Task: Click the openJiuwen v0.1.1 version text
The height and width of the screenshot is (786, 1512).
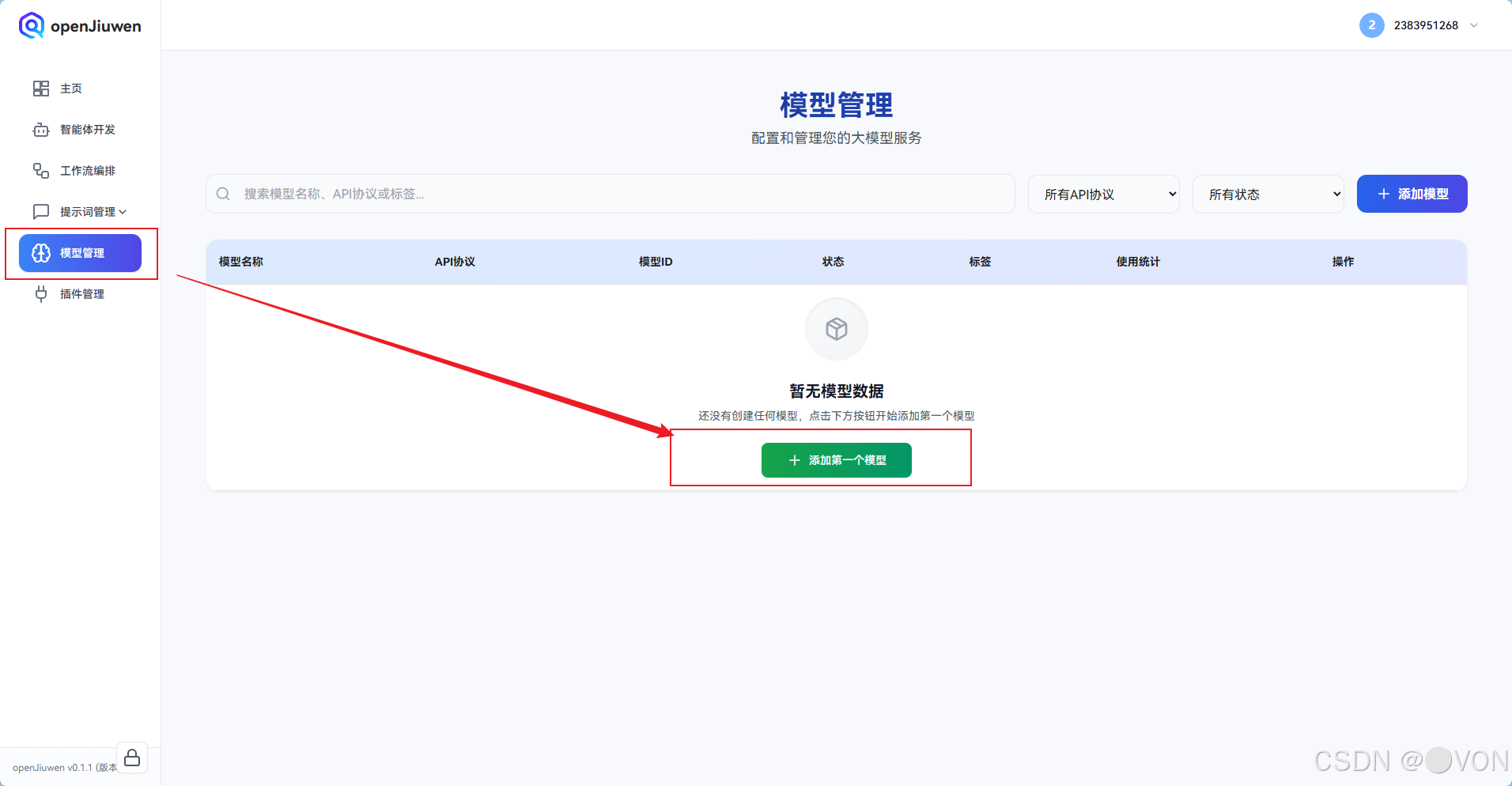Action: coord(64,768)
